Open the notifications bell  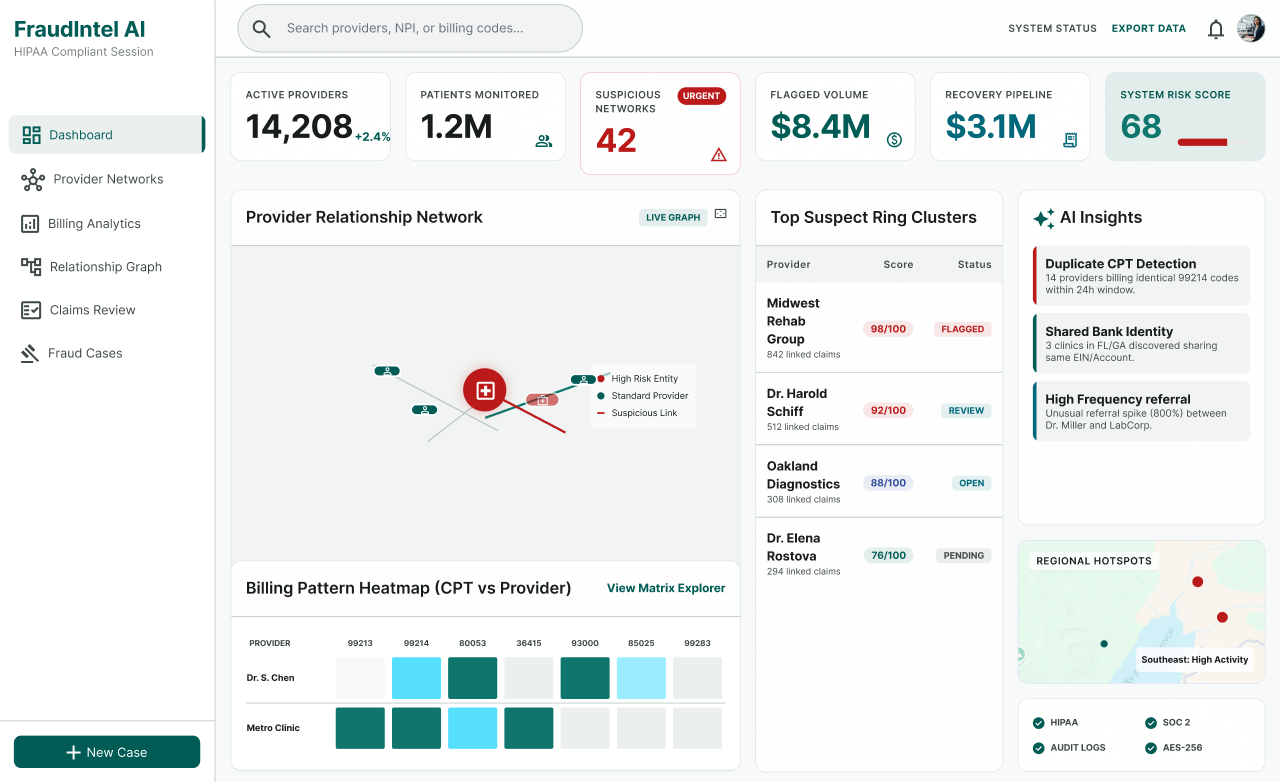(1216, 29)
